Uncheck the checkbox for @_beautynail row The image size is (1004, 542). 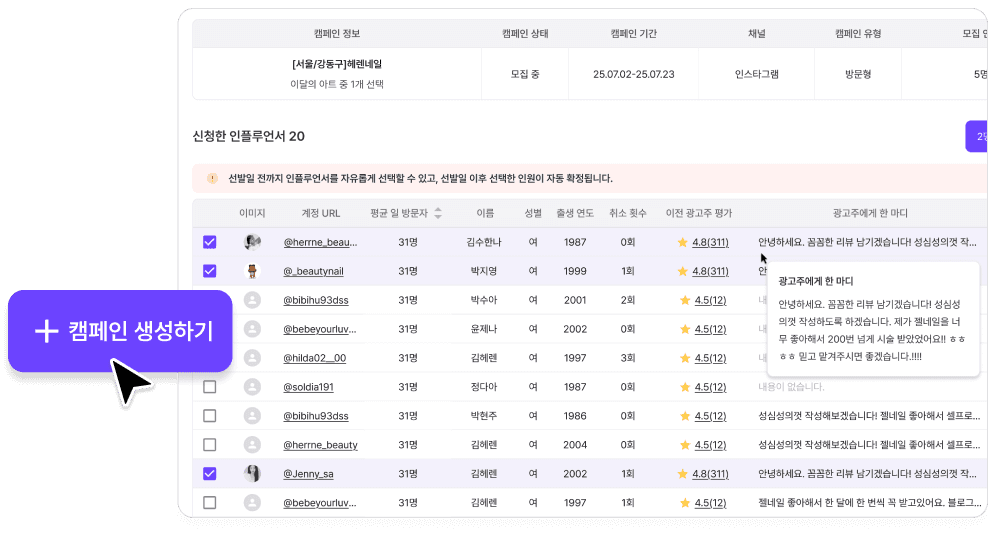[x=209, y=271]
